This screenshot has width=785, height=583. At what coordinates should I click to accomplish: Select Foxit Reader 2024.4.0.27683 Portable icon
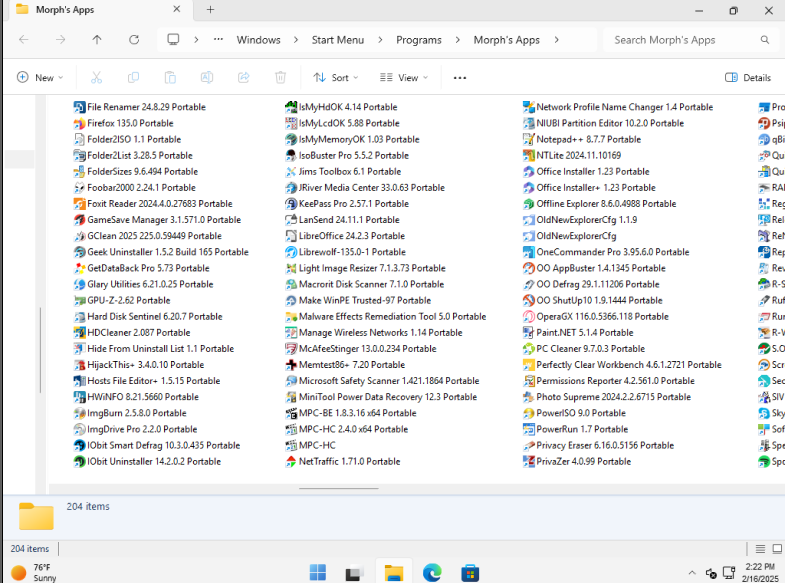(80, 204)
